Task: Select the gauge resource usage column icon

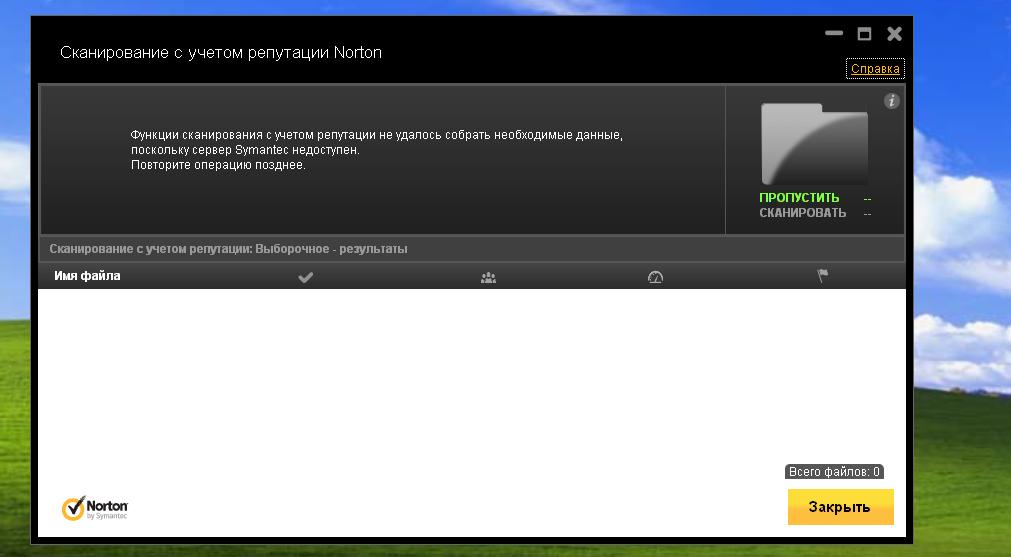Action: tap(655, 277)
